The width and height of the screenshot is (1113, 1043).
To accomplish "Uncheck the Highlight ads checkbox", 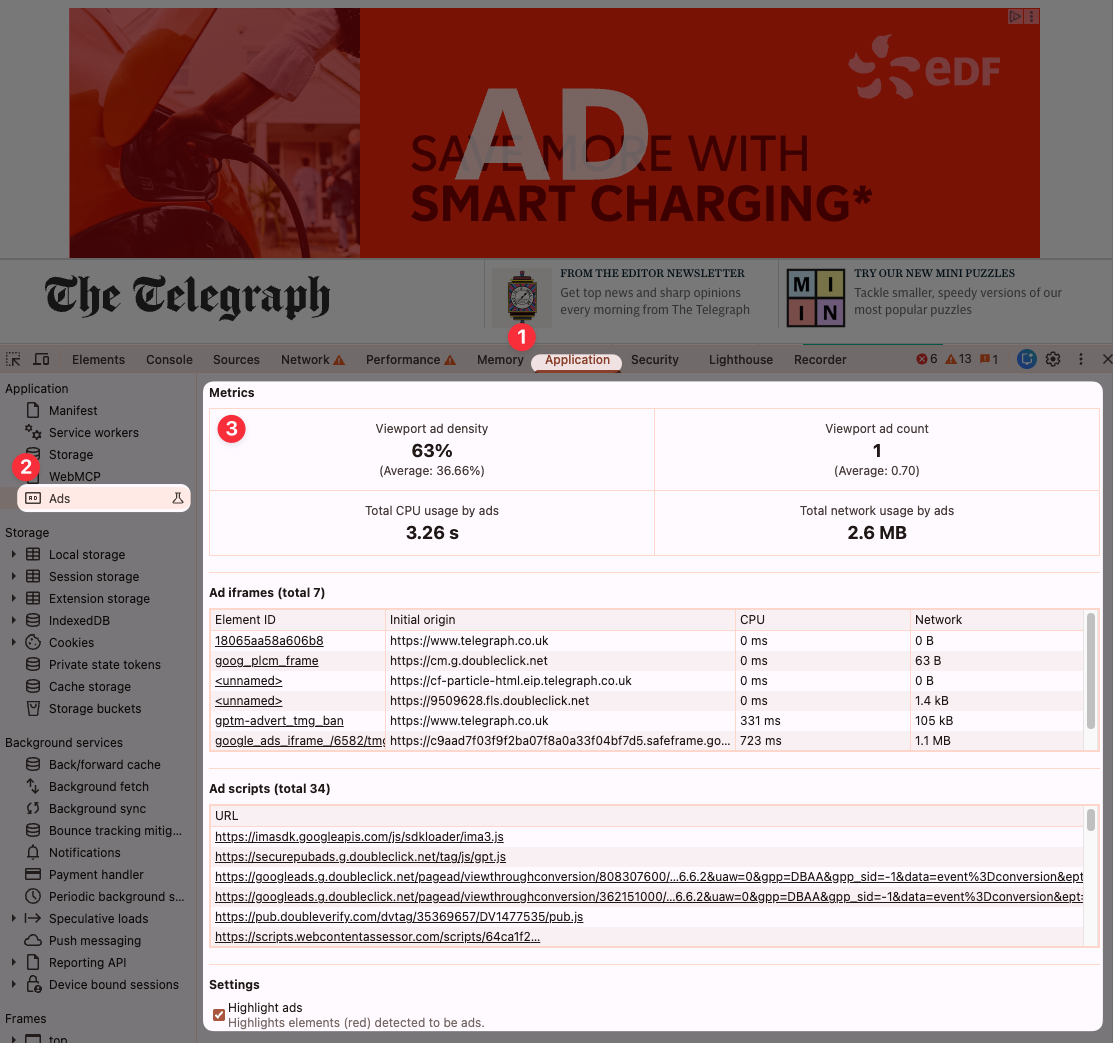I will coord(219,1015).
